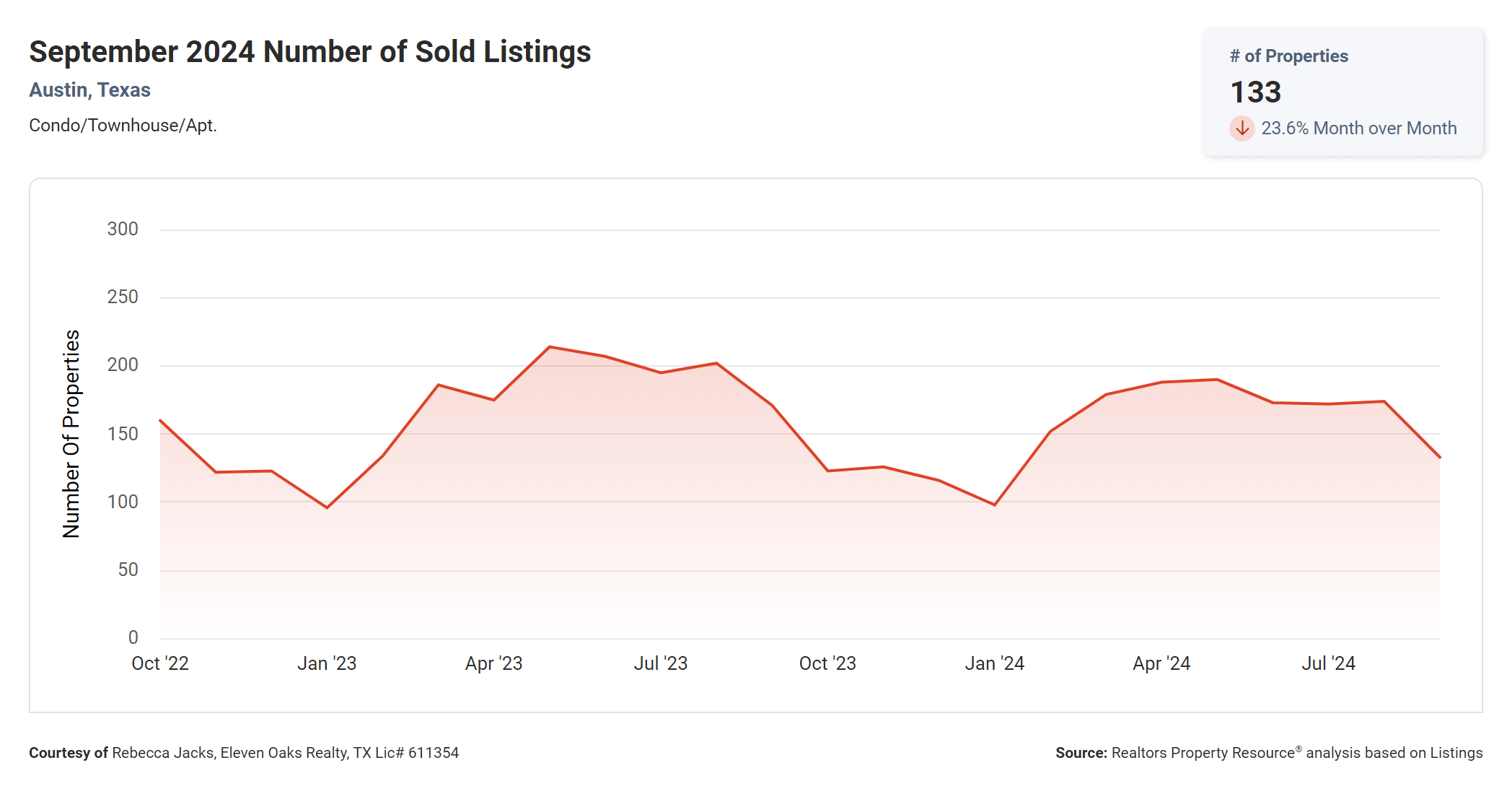Click the 300 y-axis value label
Screen dimensions: 1512x794
[123, 230]
